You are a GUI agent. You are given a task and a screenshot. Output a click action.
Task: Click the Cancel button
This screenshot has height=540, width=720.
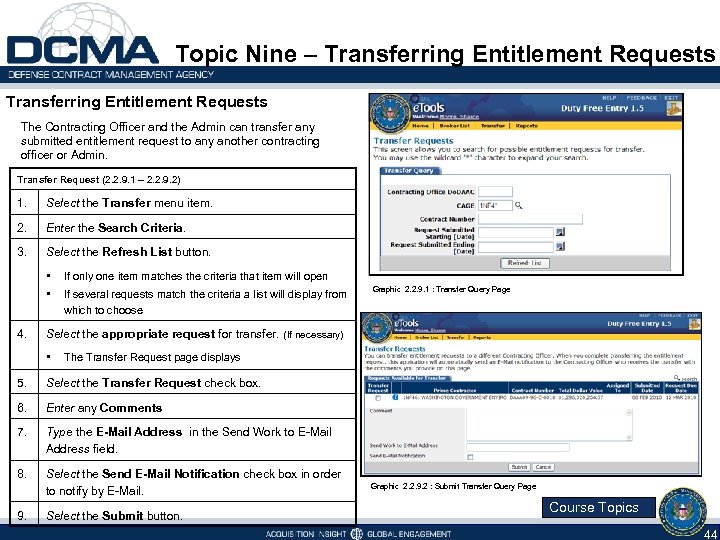coord(543,467)
